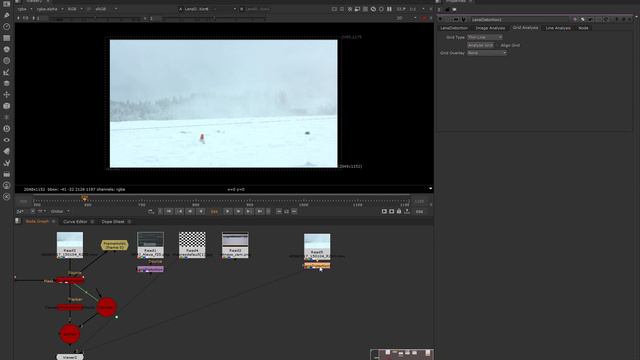This screenshot has height=360, width=640.
Task: Jump to the last frame button
Action: [259, 211]
